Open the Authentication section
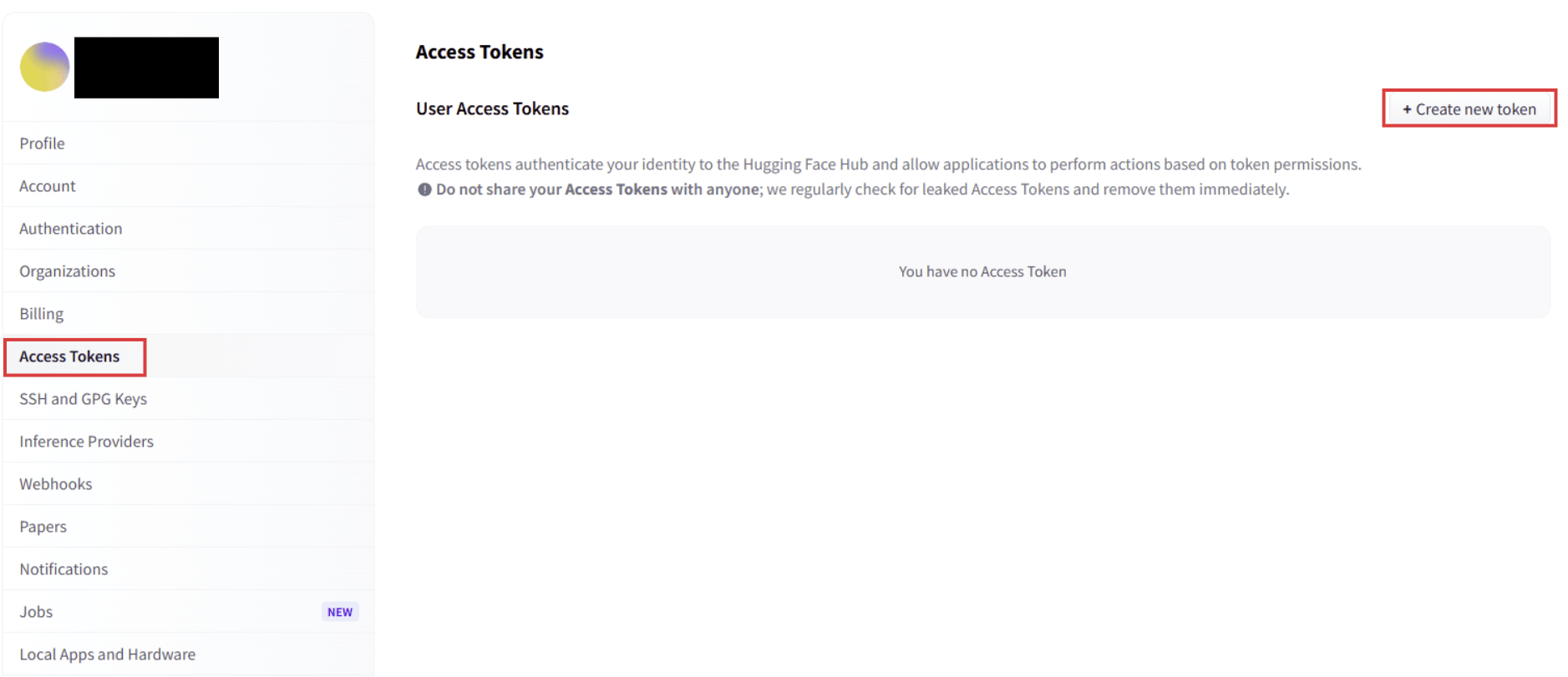Image resolution: width=1568 pixels, height=677 pixels. [x=71, y=229]
